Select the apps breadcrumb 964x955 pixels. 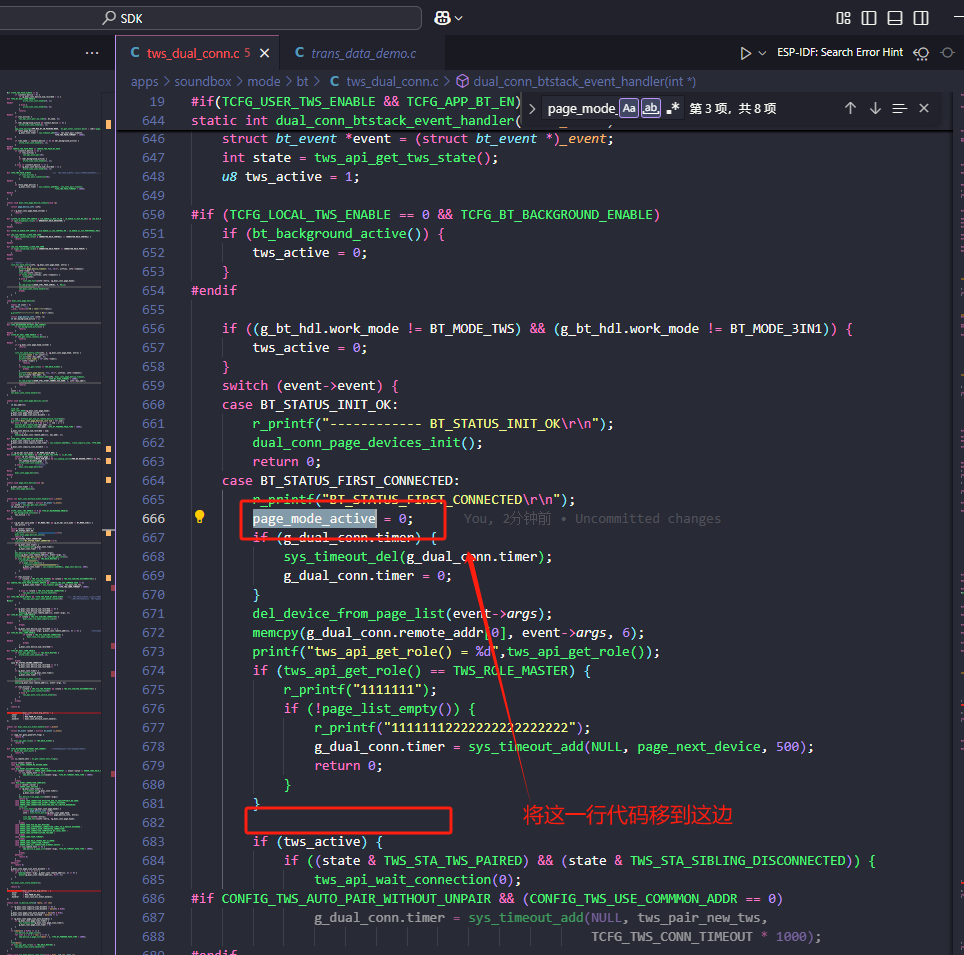(144, 82)
